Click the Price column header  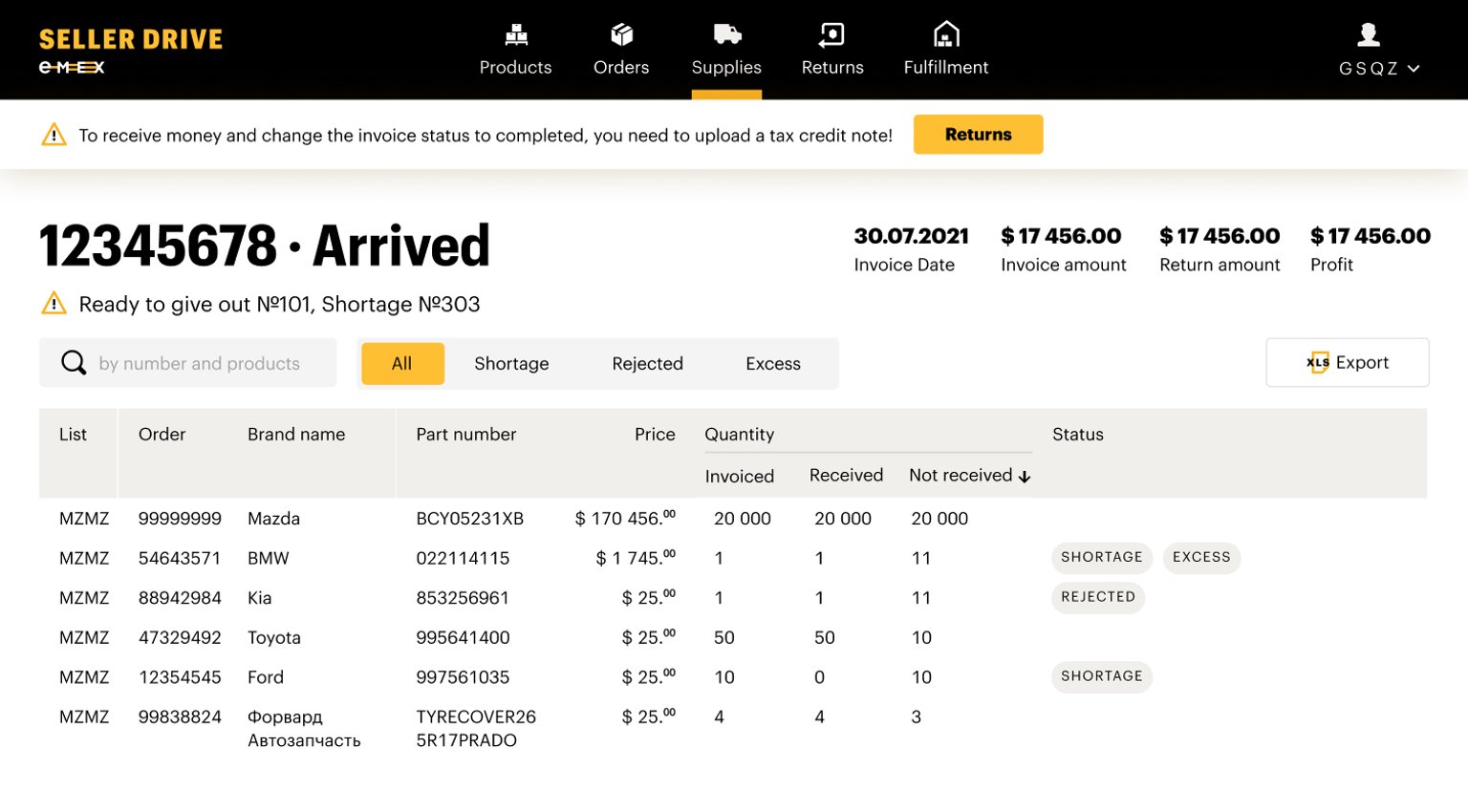[655, 435]
